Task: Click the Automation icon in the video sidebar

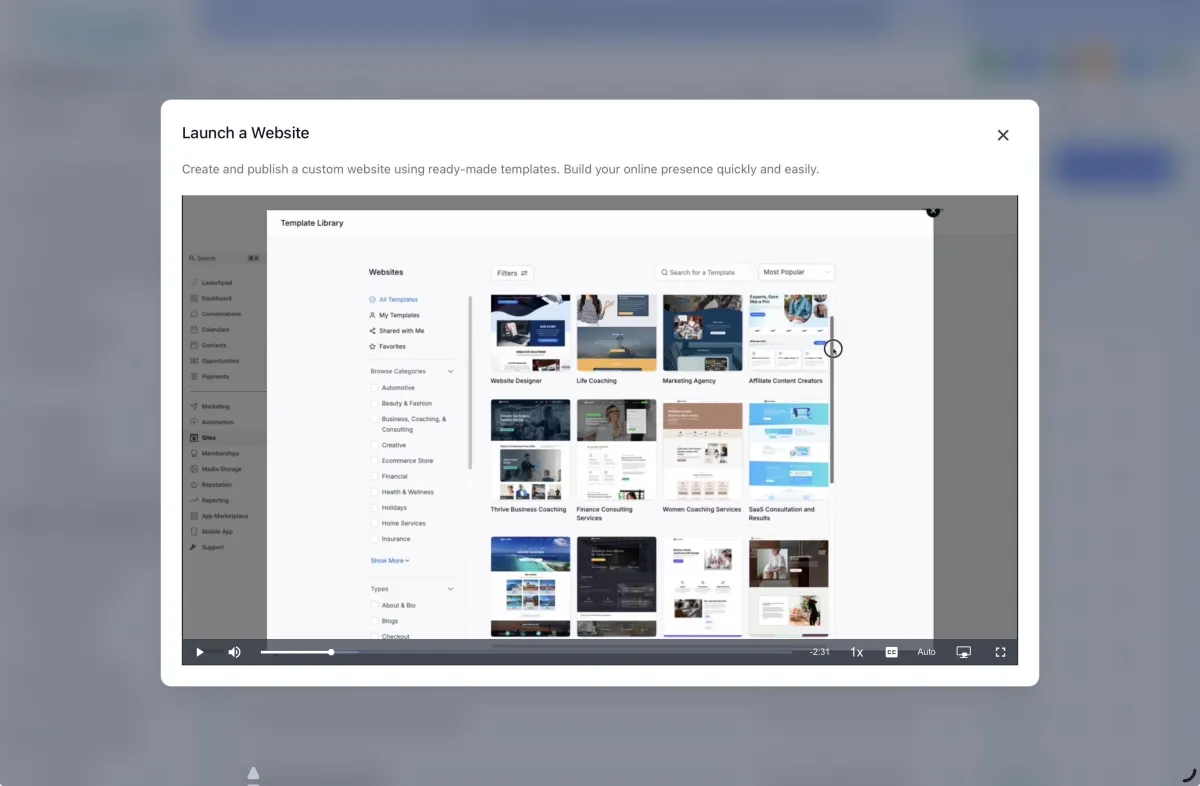Action: click(193, 422)
